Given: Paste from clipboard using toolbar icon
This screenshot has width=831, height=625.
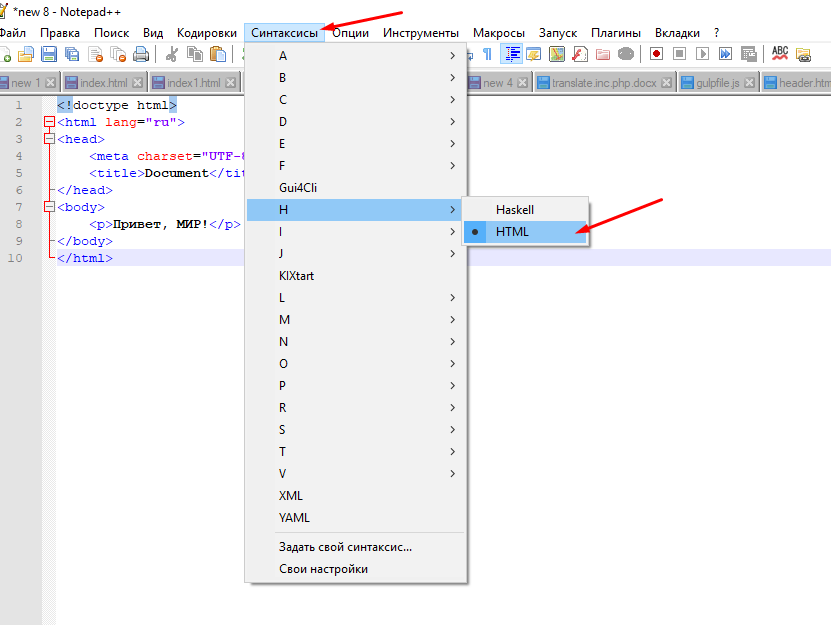Looking at the screenshot, I should coord(218,54).
